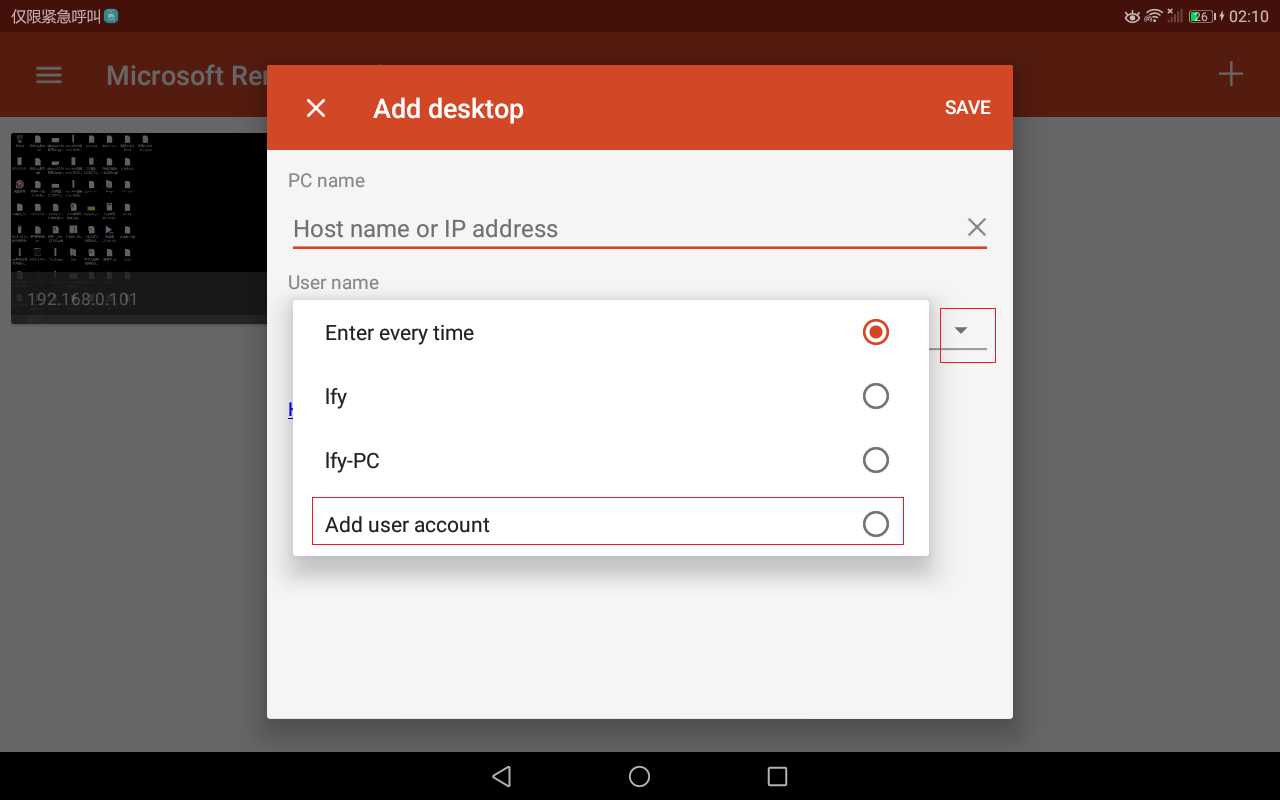Select the Enter every time radio button
This screenshot has width=1280, height=800.
tap(876, 332)
